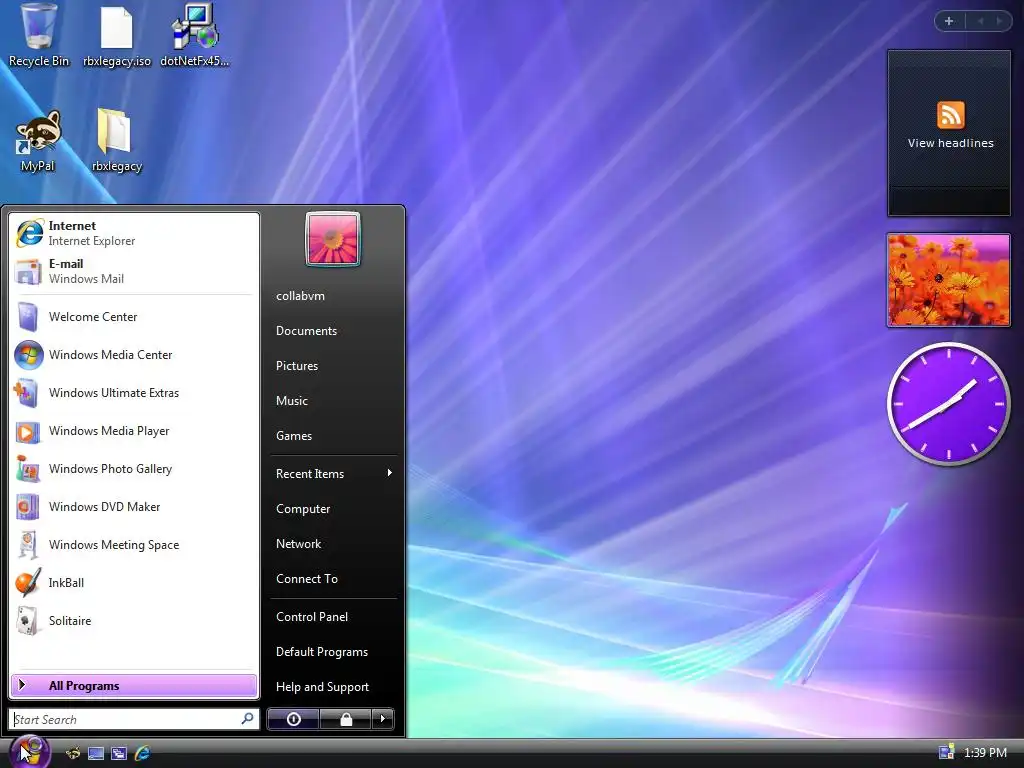Click Switch Between Windows quick launch icon
The height and width of the screenshot is (768, 1024).
click(119, 753)
